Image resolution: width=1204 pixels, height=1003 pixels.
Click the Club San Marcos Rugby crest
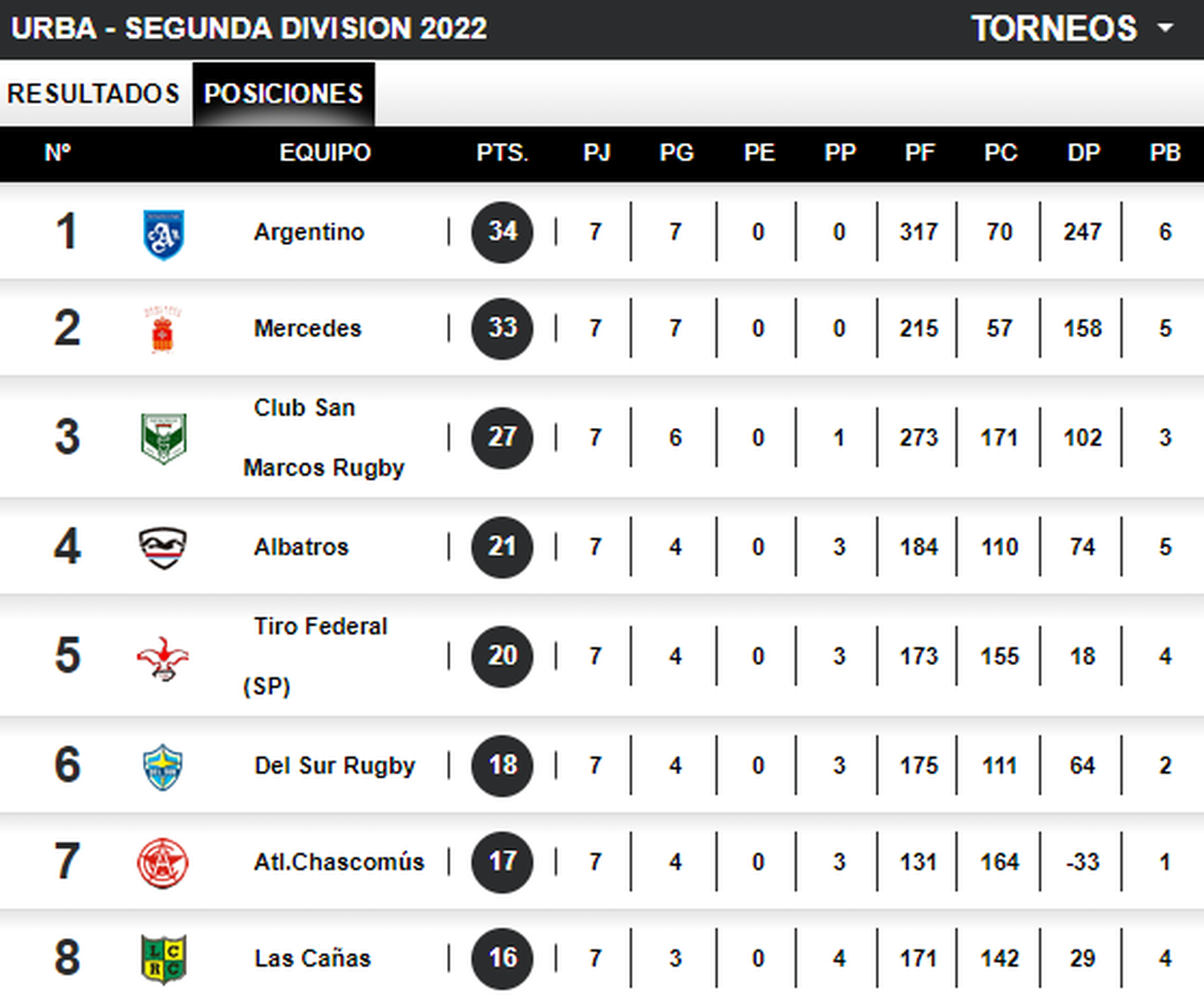pos(164,438)
